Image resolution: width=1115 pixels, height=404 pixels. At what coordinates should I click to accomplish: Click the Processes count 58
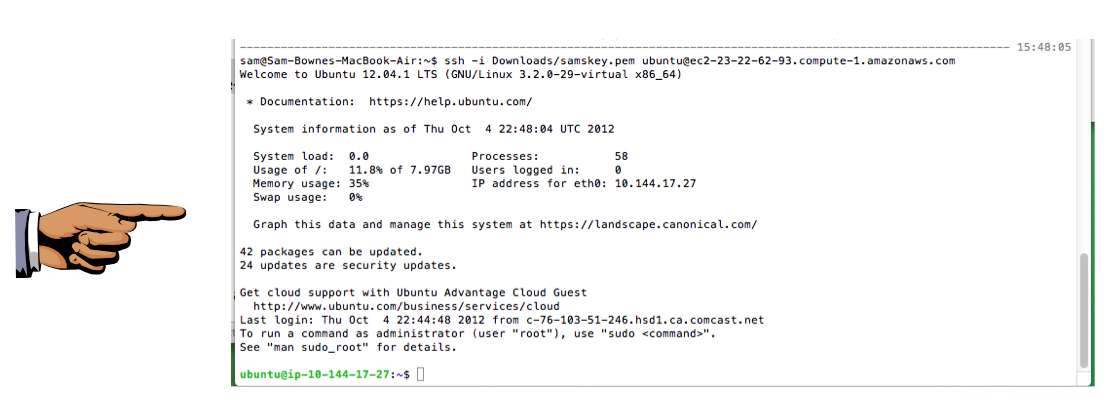[x=621, y=156]
